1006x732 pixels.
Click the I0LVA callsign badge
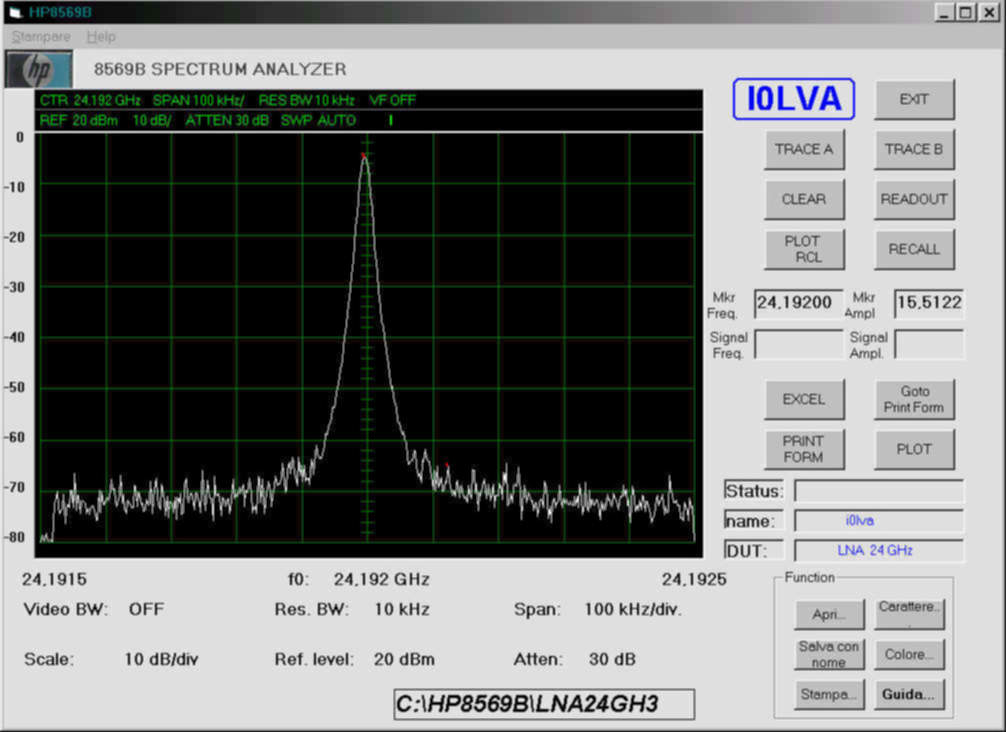[x=794, y=99]
